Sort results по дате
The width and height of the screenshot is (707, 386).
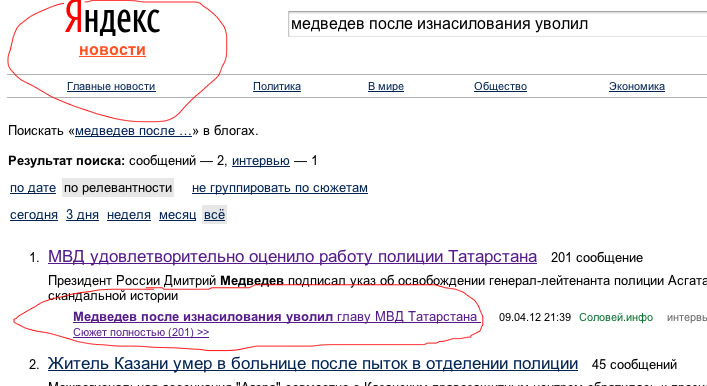33,188
